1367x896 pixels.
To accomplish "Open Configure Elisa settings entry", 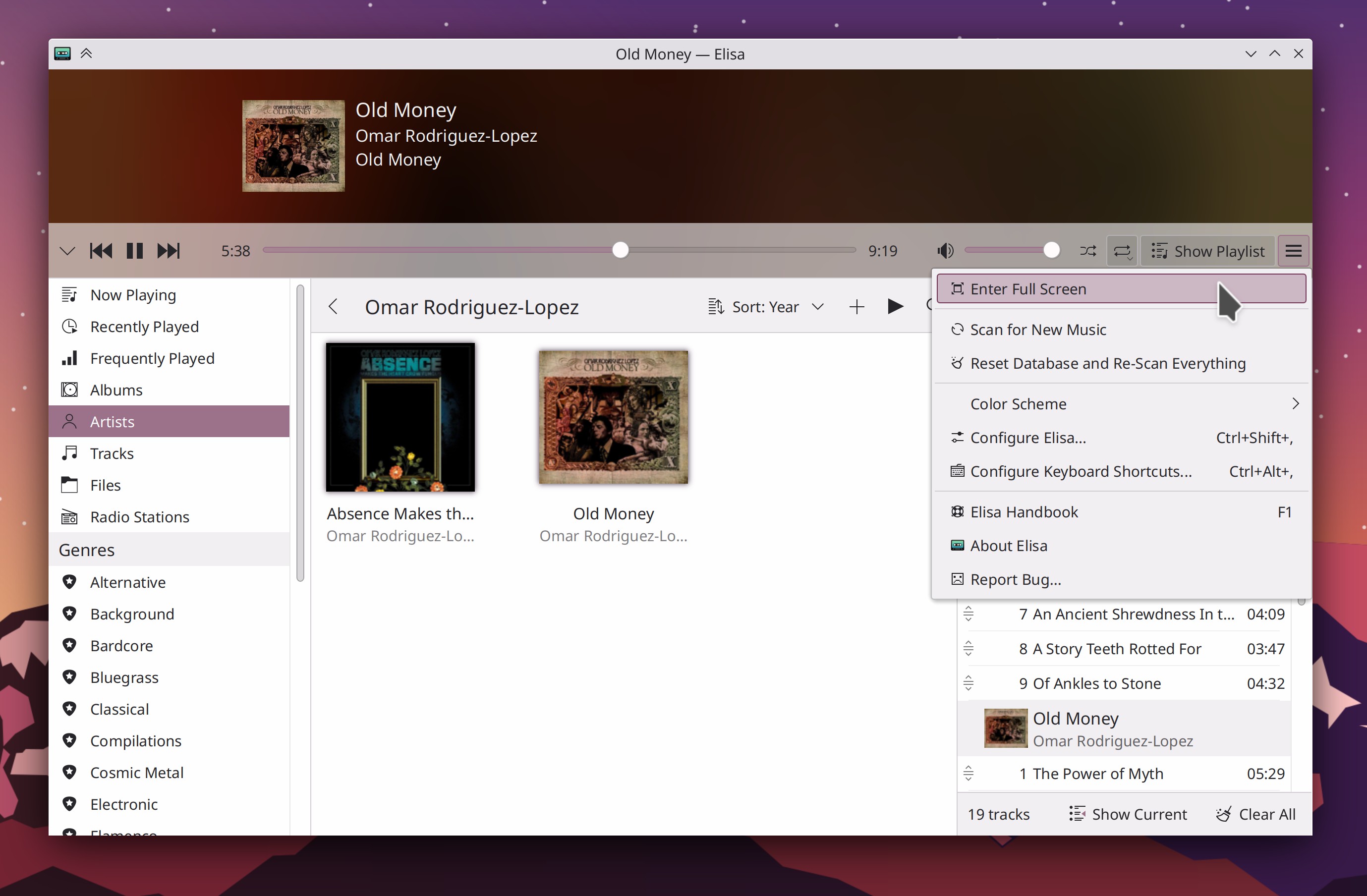I will tap(1027, 438).
